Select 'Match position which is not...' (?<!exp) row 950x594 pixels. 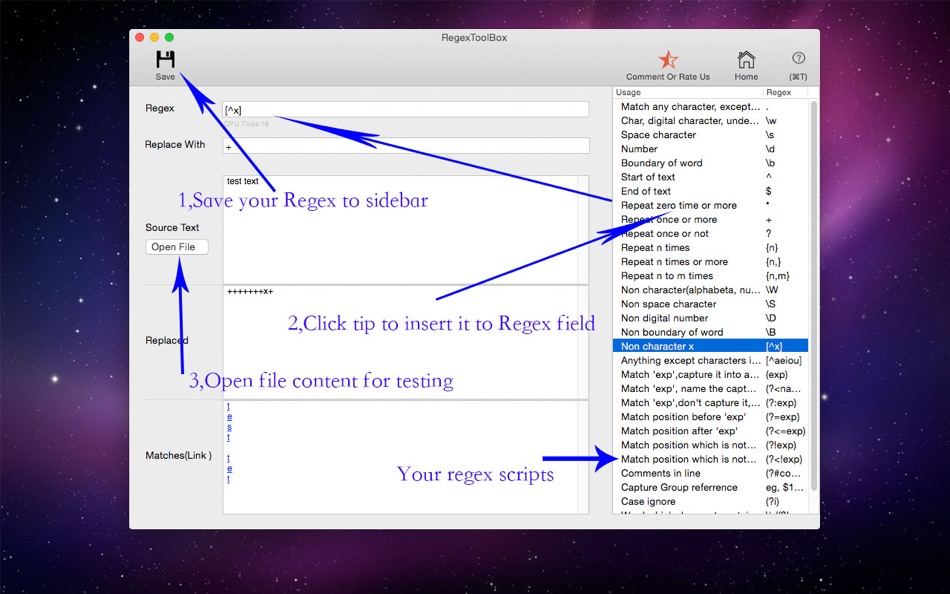click(710, 459)
